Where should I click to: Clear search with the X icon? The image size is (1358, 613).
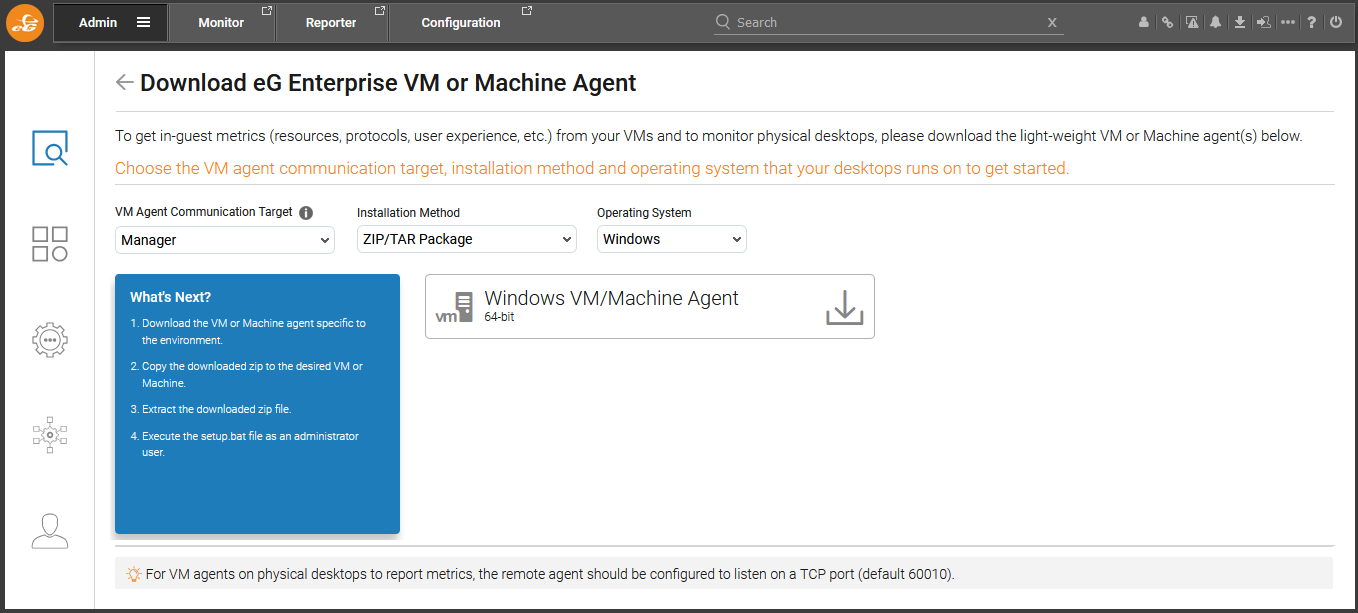click(x=1052, y=23)
